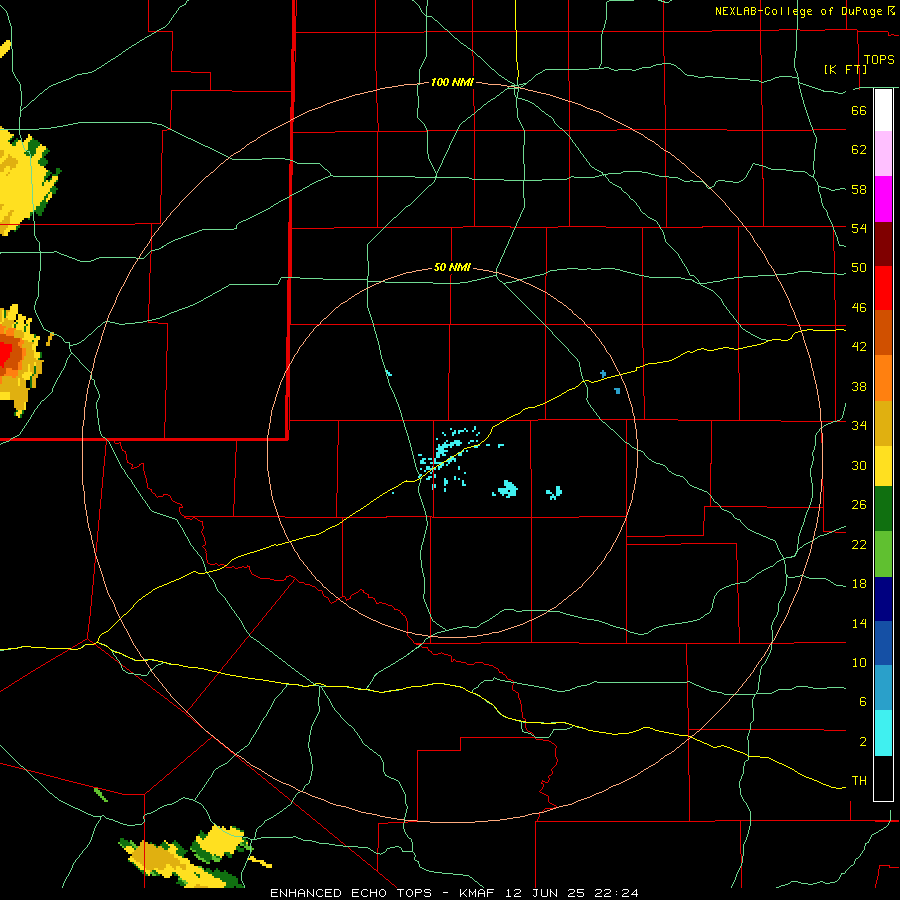Viewport: 900px width, 900px height.
Task: Click the 100 NMI range ring label
Action: pyautogui.click(x=452, y=83)
